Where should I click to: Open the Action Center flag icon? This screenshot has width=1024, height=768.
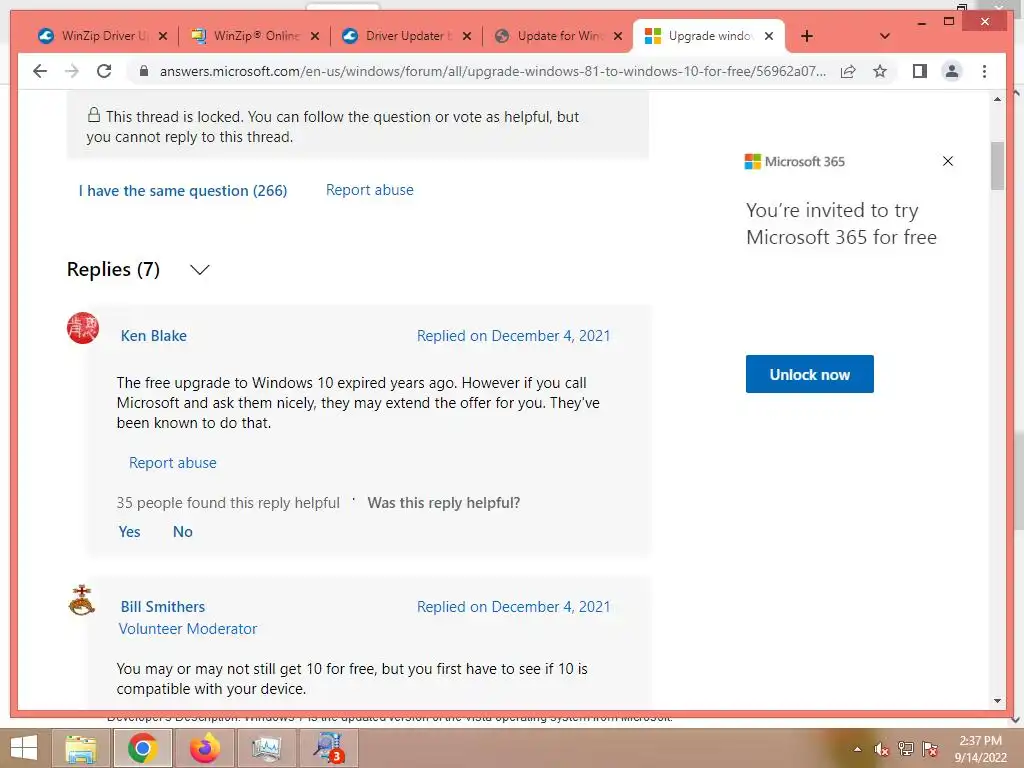coord(930,749)
